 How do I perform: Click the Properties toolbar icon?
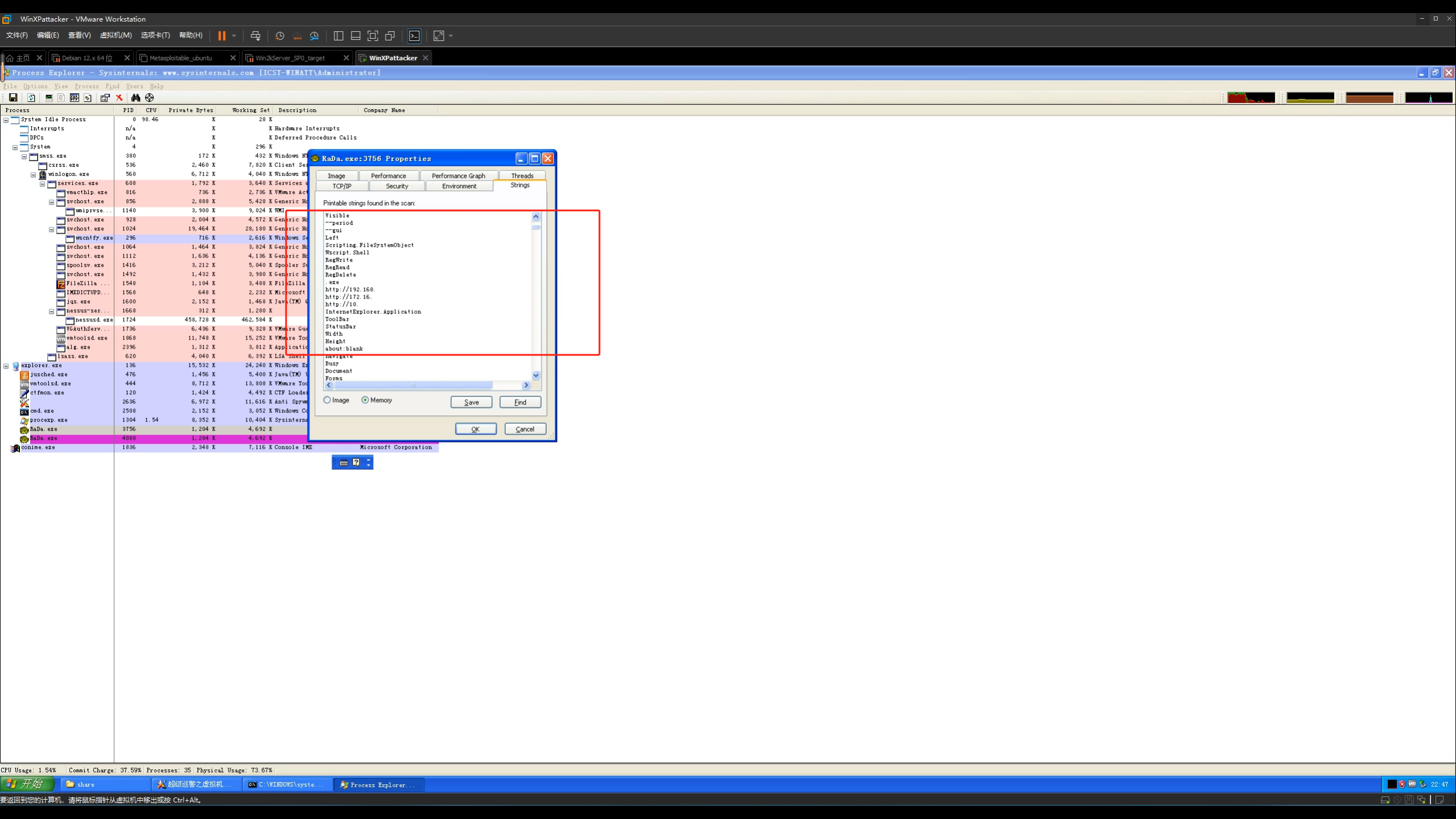tap(105, 98)
